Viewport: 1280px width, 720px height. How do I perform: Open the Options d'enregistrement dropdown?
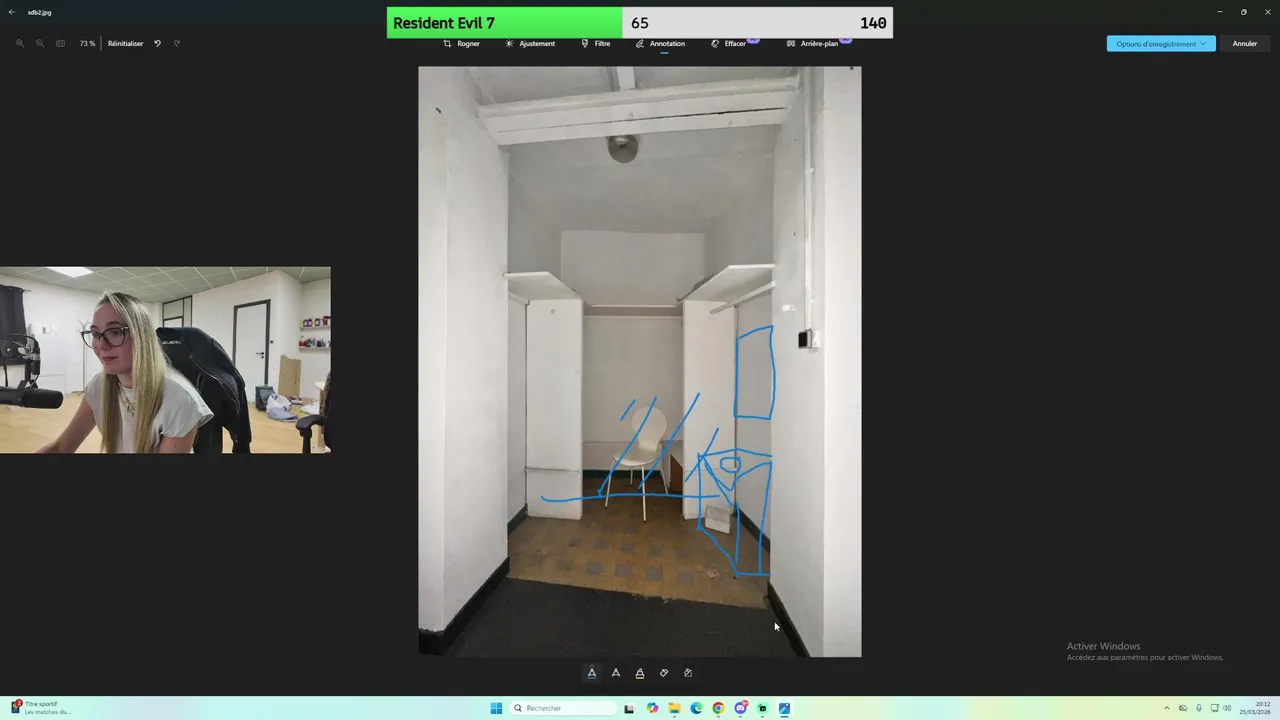point(1161,44)
